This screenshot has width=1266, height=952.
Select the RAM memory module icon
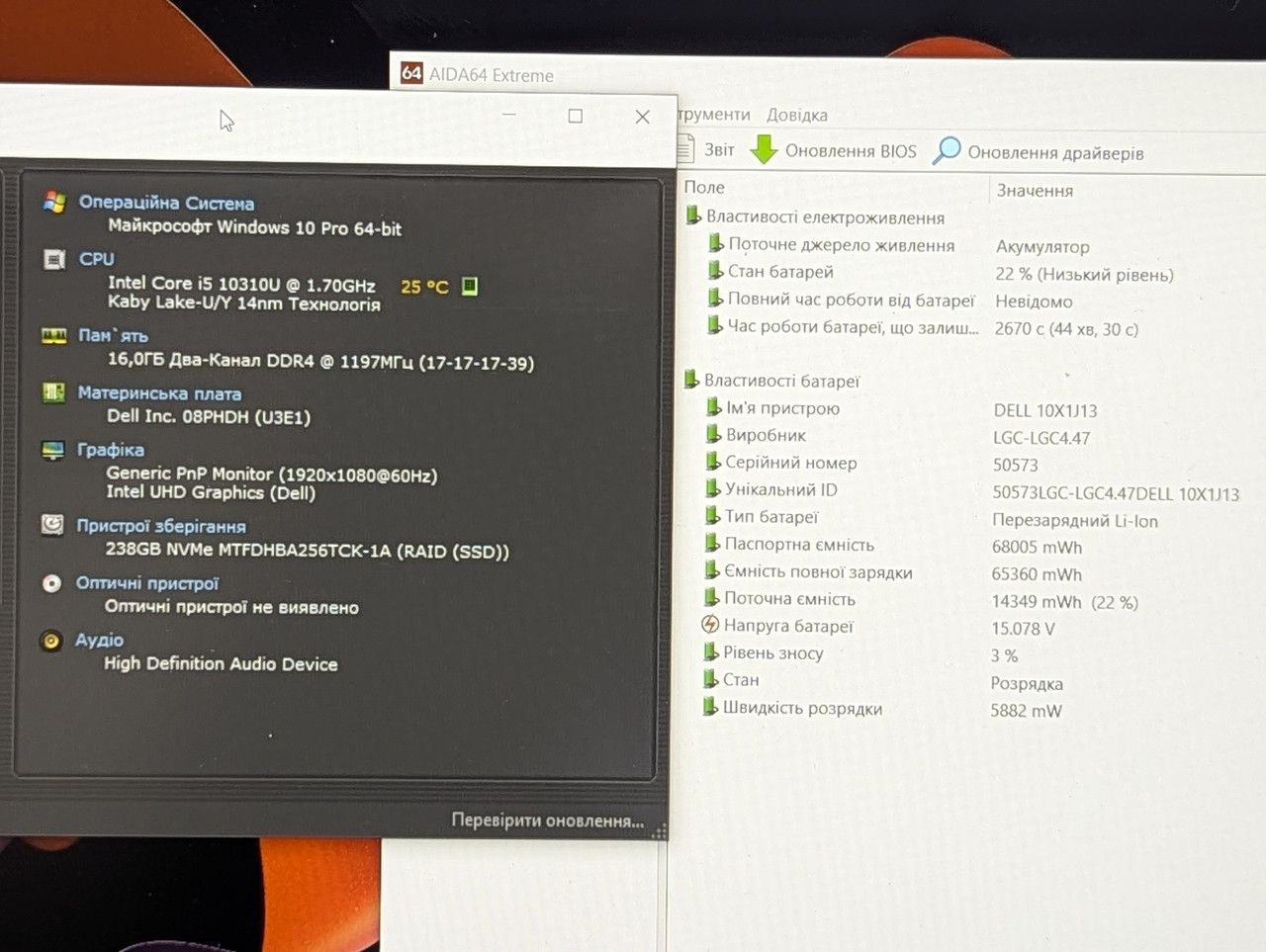(53, 335)
